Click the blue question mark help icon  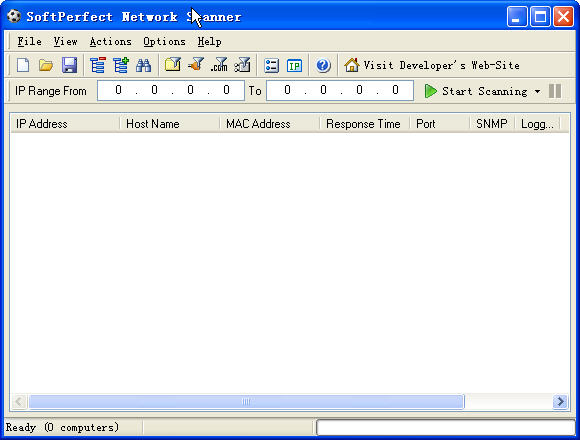tap(323, 66)
